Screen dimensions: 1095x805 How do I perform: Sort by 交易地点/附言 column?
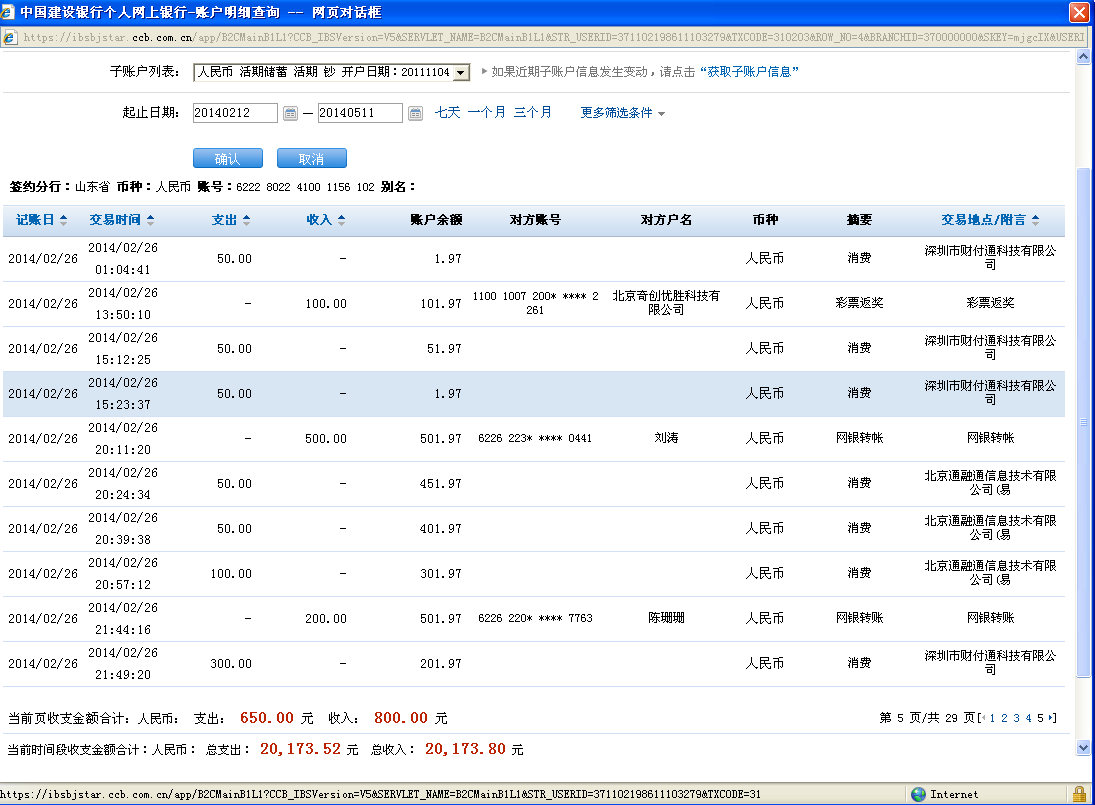(989, 220)
